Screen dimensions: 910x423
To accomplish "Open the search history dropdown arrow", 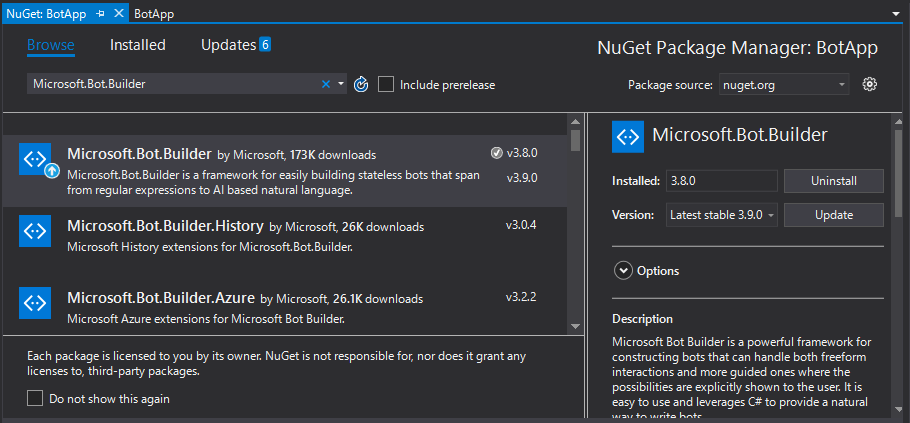I will point(341,84).
